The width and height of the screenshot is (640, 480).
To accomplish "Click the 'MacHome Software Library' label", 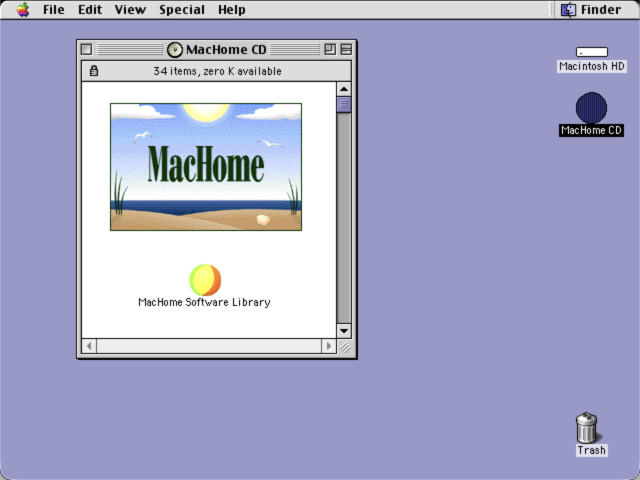I will pyautogui.click(x=204, y=302).
